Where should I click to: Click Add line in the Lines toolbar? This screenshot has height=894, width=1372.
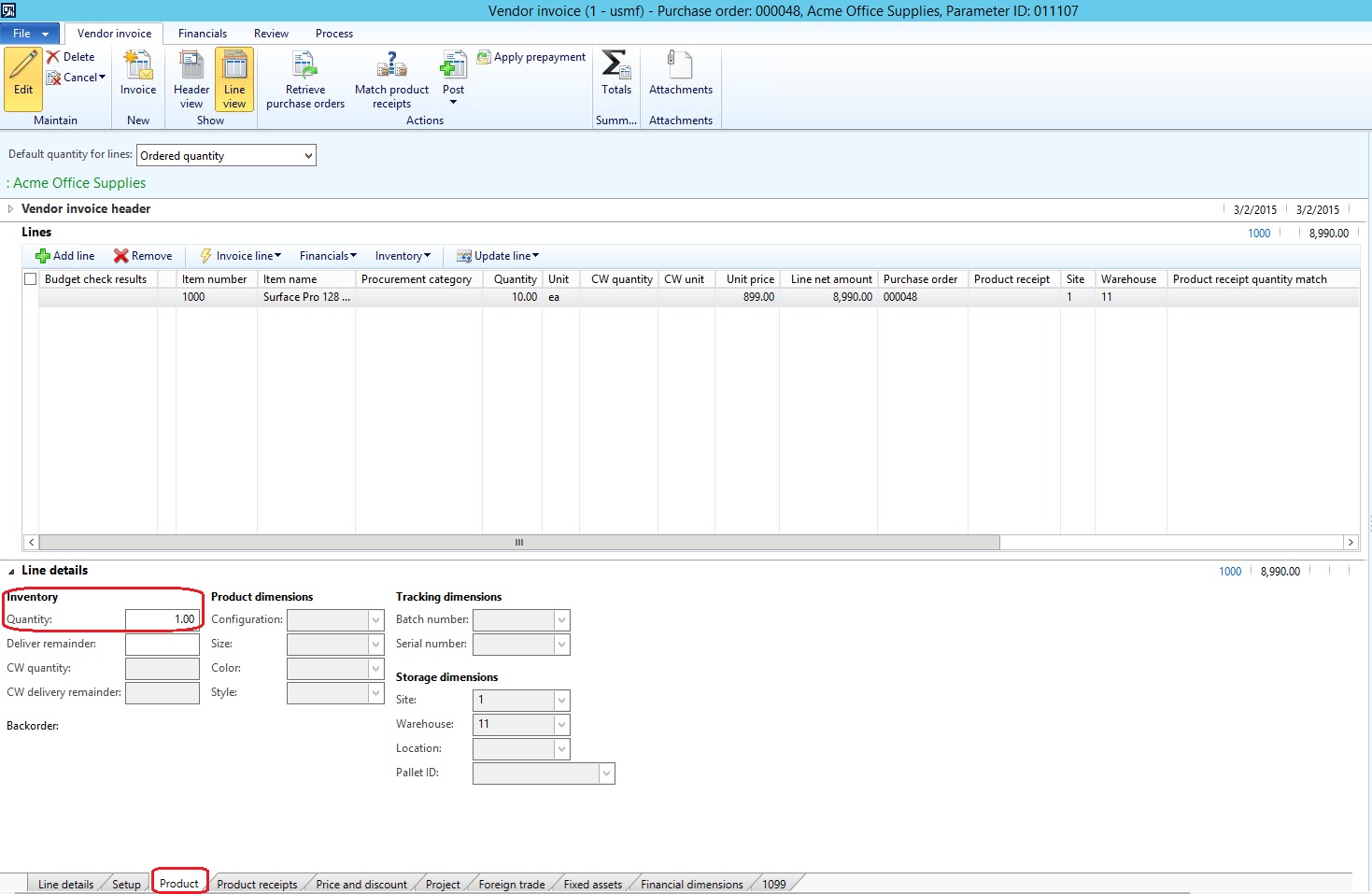[64, 255]
